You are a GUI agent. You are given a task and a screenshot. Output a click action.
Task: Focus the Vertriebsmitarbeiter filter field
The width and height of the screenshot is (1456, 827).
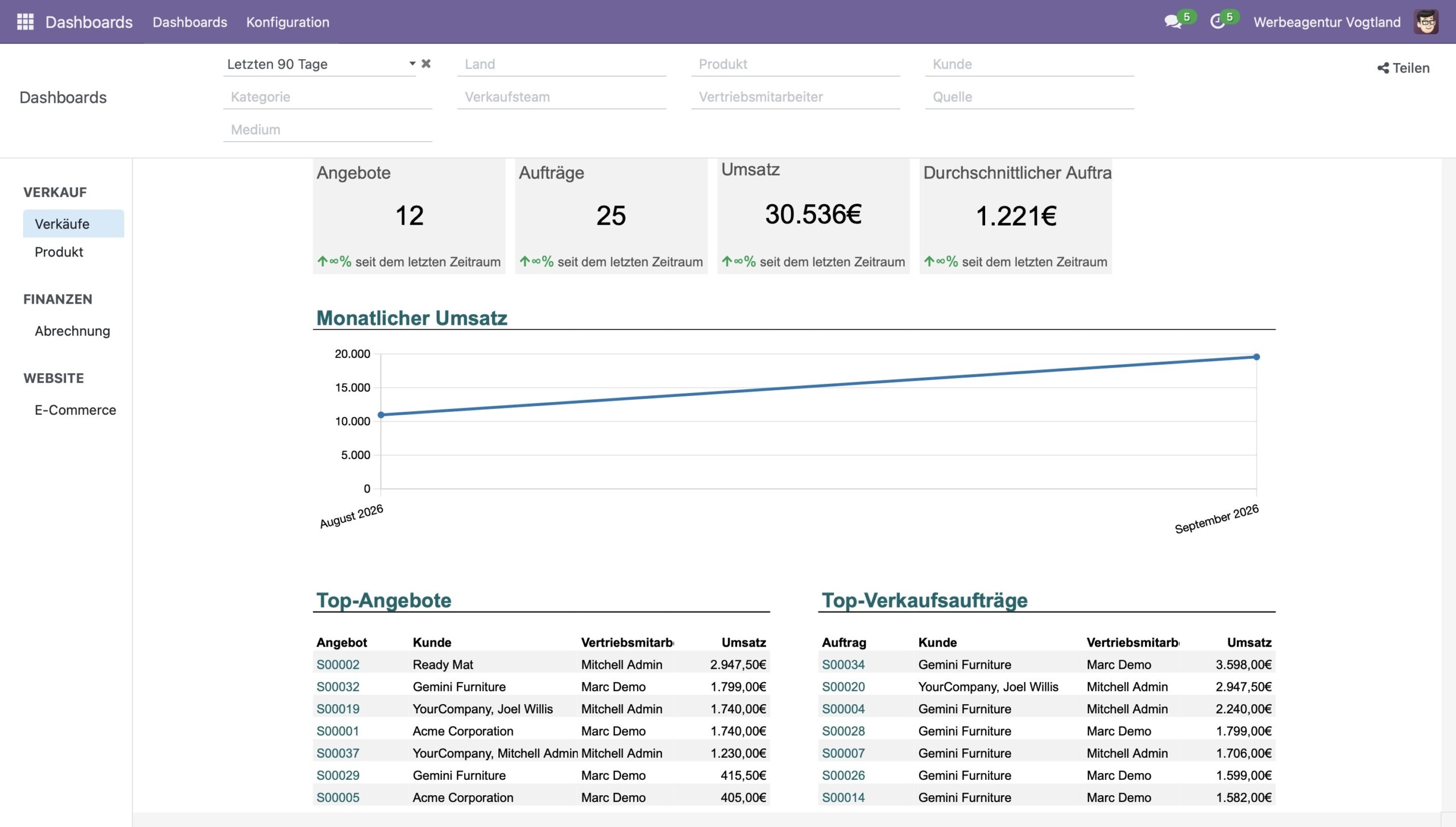[x=795, y=97]
